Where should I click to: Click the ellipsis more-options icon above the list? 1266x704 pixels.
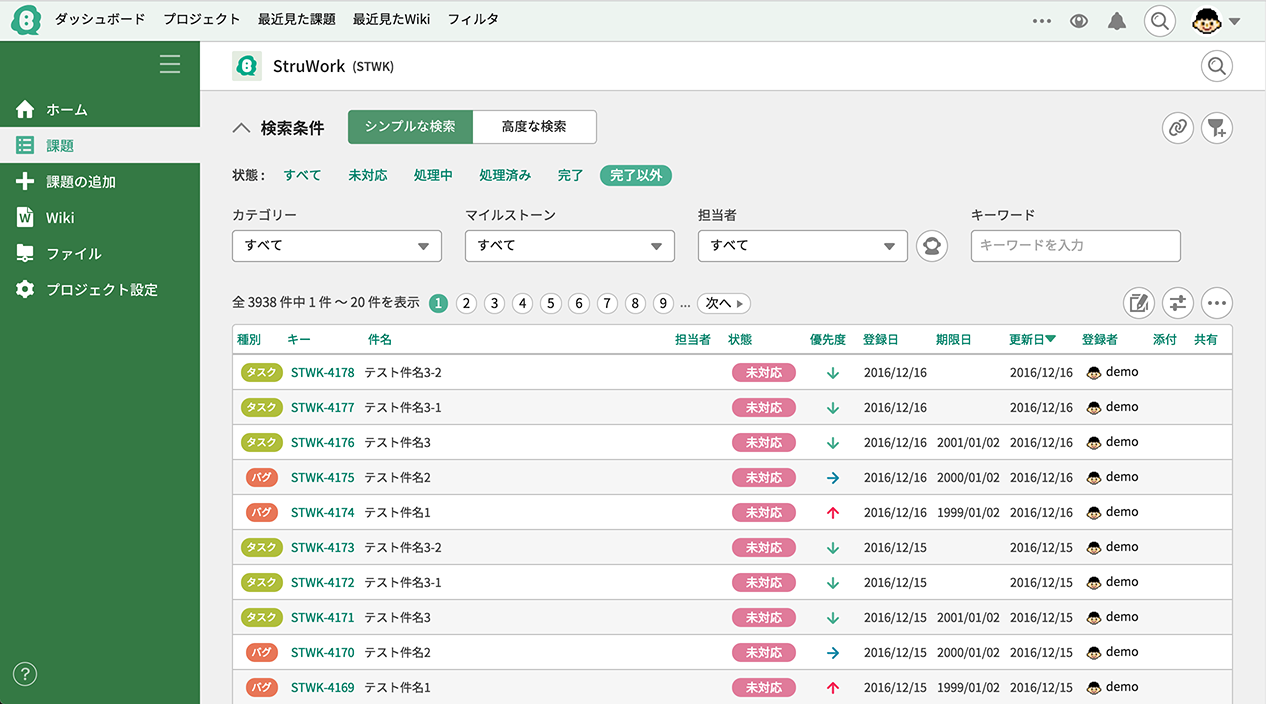pos(1217,302)
